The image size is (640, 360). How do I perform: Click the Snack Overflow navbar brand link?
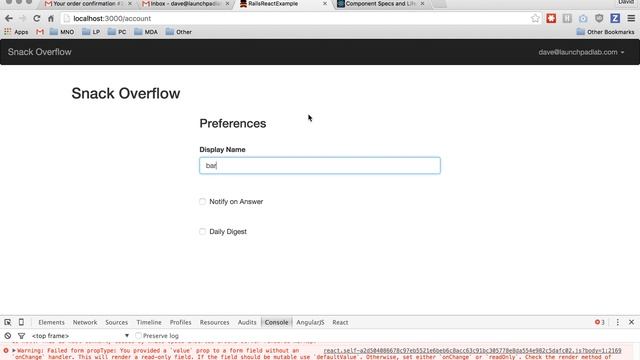point(40,52)
